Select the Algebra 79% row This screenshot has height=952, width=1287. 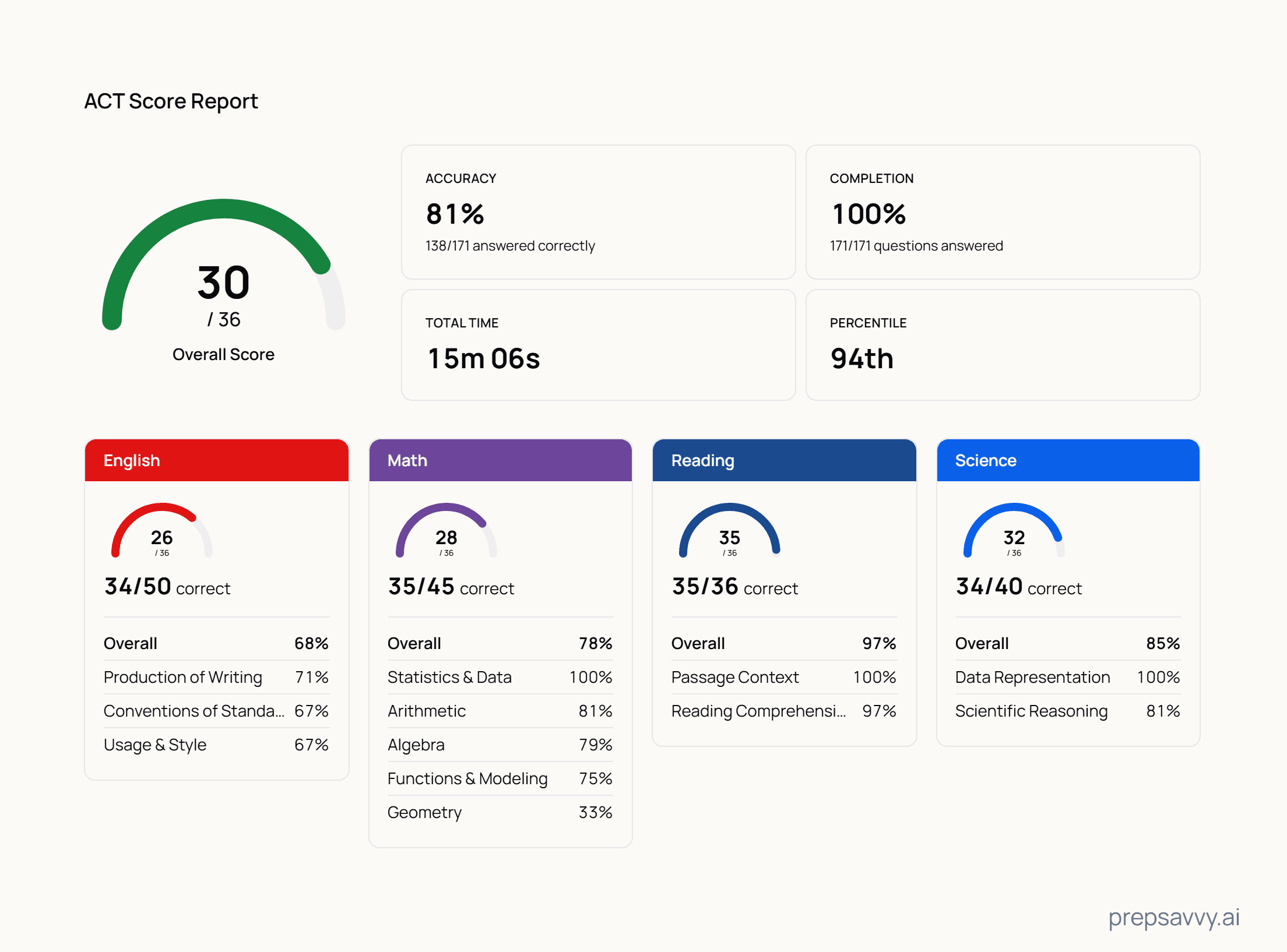[x=501, y=745]
